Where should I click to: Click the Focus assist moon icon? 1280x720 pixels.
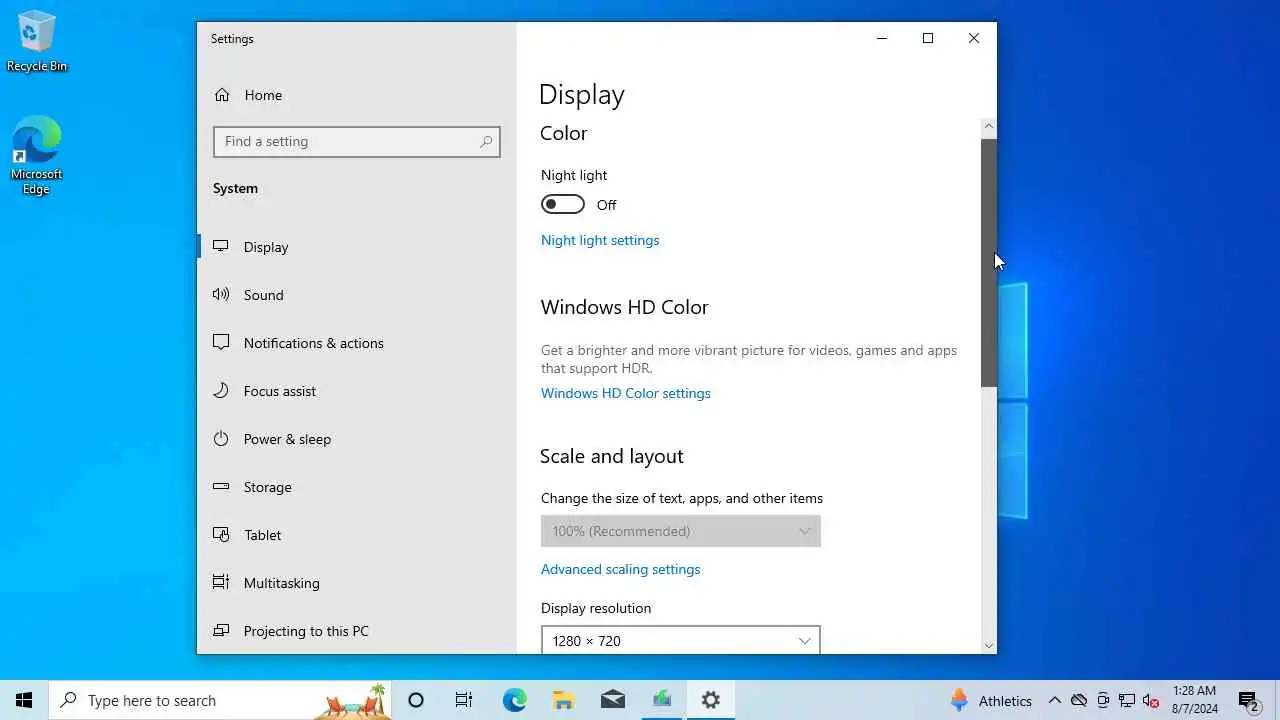(x=222, y=390)
